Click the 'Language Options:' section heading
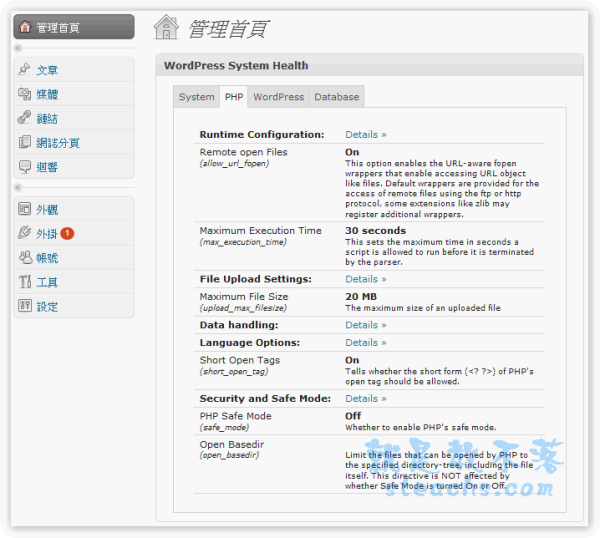 pyautogui.click(x=249, y=342)
